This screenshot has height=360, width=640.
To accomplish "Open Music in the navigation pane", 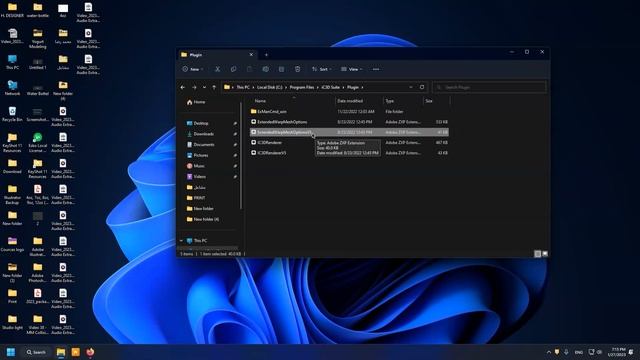I will click(x=196, y=166).
